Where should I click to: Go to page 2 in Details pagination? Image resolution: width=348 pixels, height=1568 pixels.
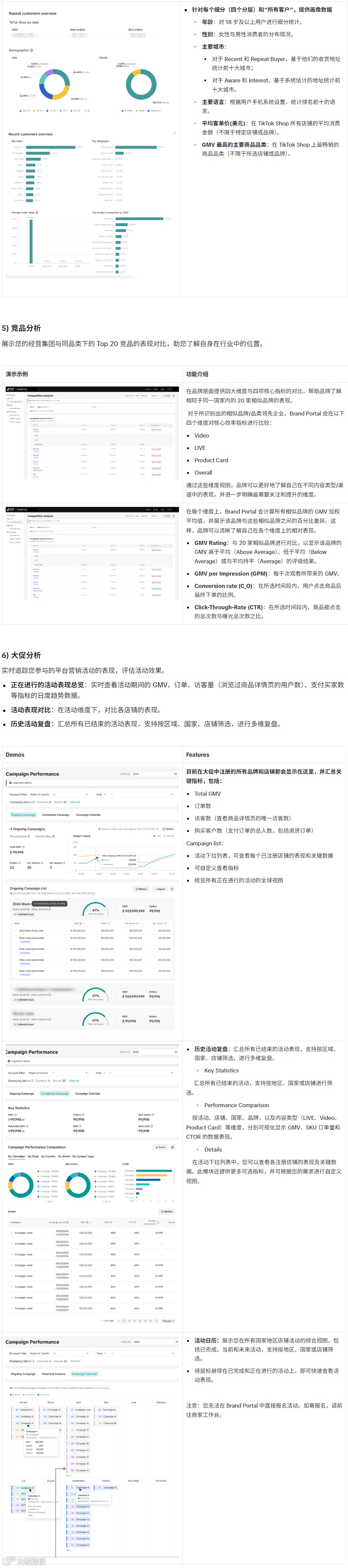(130, 1321)
